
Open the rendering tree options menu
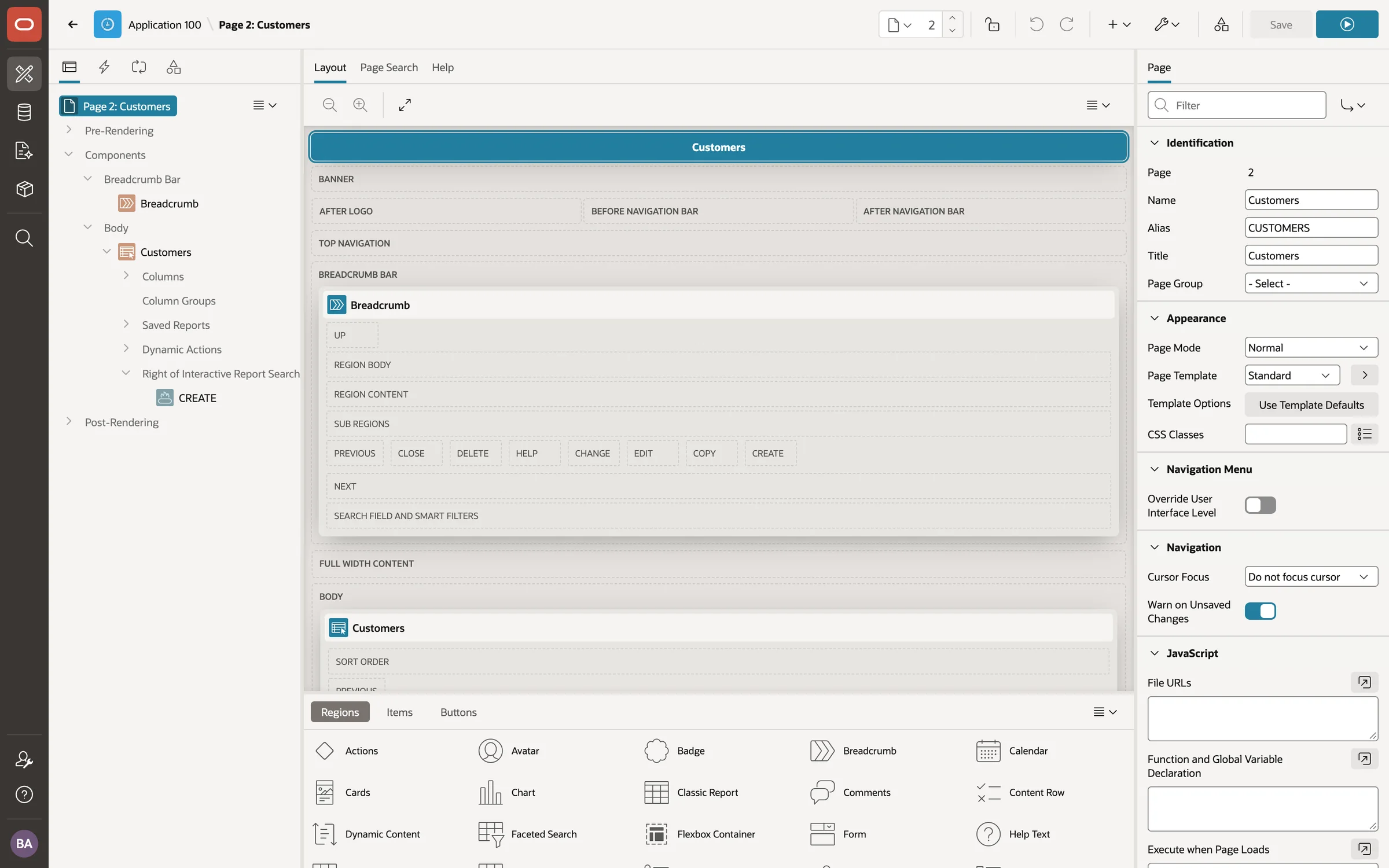point(265,105)
